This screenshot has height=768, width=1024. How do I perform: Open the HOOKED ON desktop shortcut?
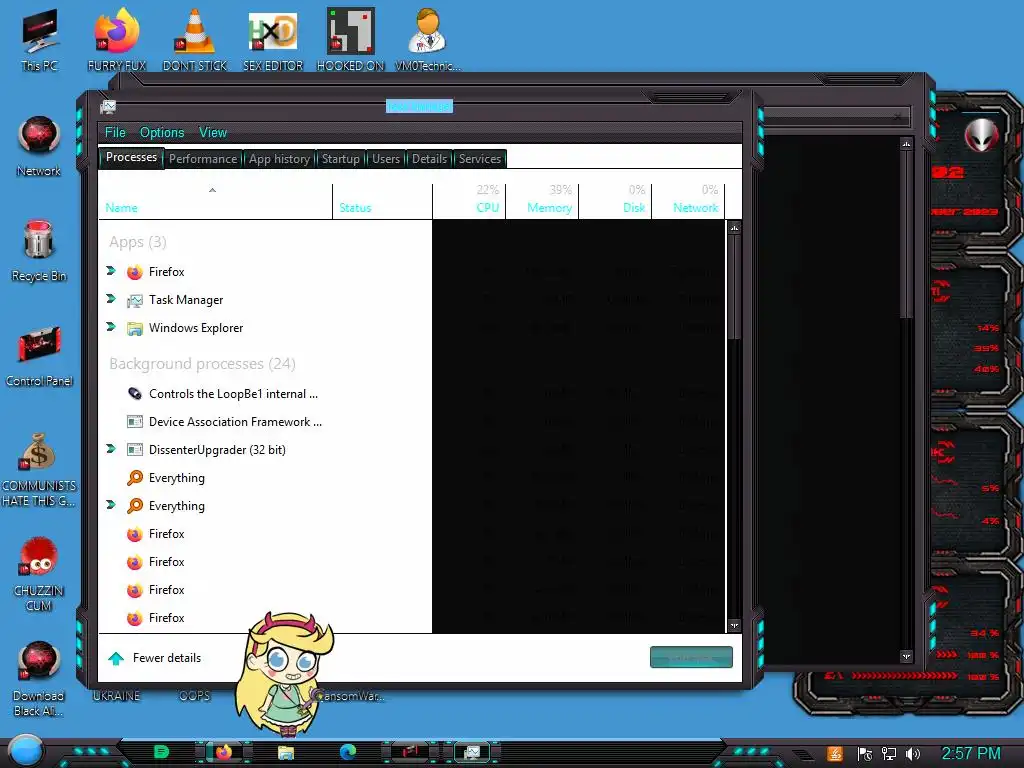[x=351, y=39]
